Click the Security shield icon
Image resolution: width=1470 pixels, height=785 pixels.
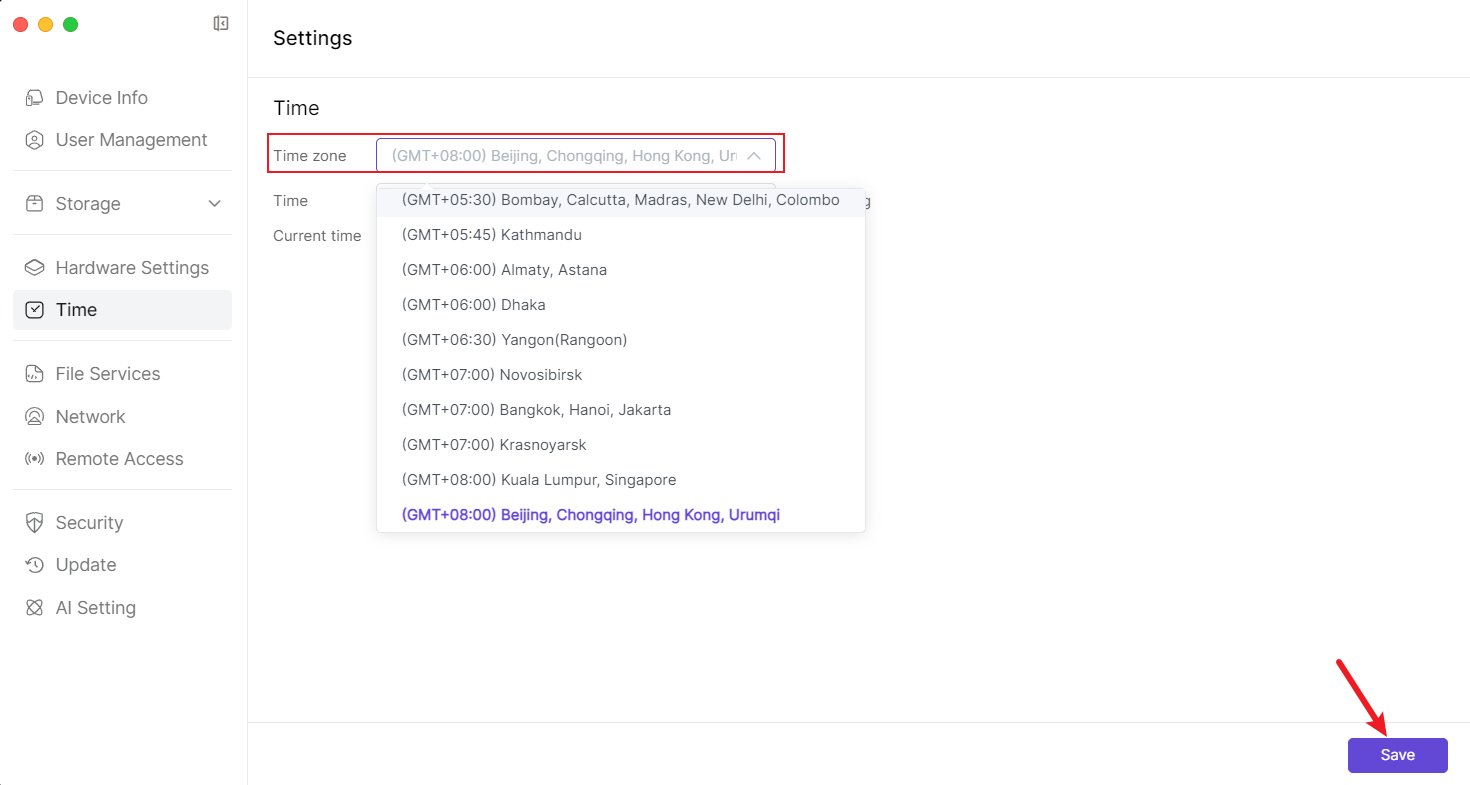(x=35, y=523)
